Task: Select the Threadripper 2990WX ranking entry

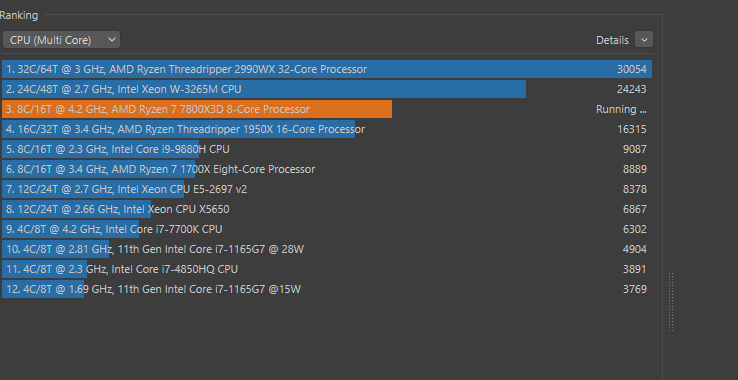Action: click(x=327, y=69)
